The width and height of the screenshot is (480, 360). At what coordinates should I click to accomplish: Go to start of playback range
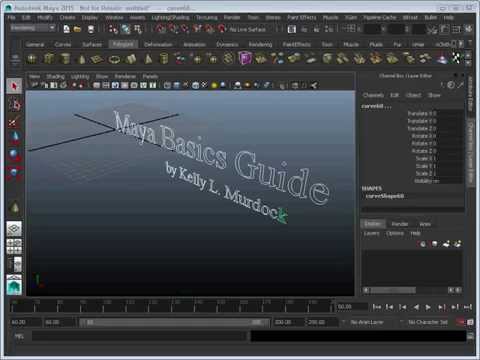377,307
